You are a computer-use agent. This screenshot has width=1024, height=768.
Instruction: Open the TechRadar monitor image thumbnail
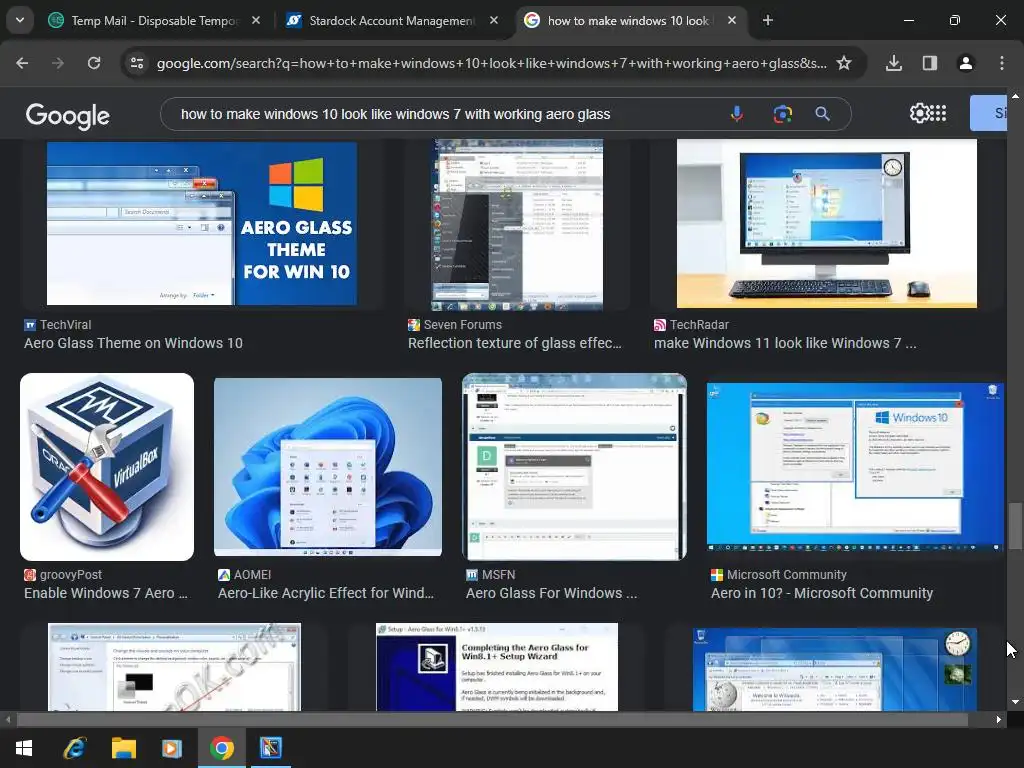827,223
